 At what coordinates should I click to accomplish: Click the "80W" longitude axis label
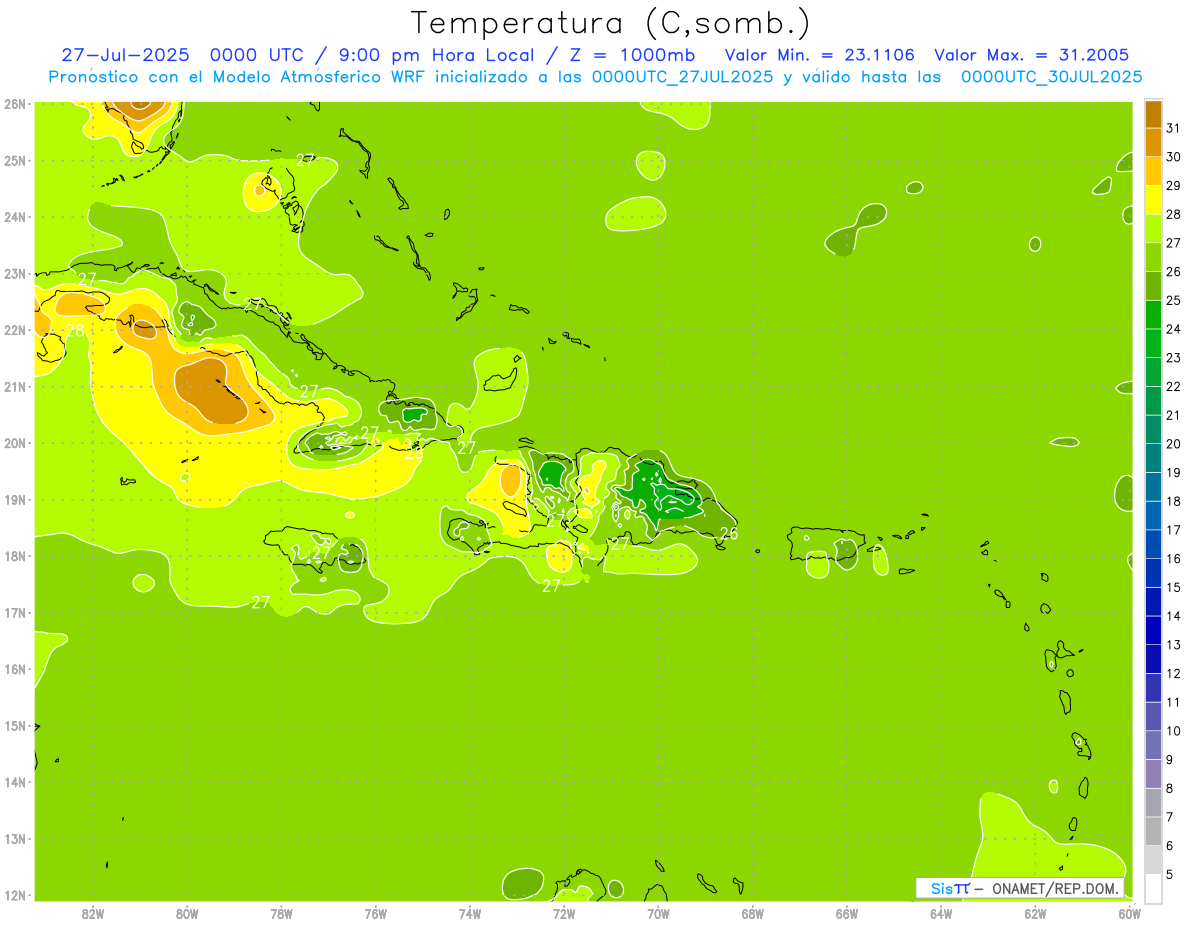point(187,913)
